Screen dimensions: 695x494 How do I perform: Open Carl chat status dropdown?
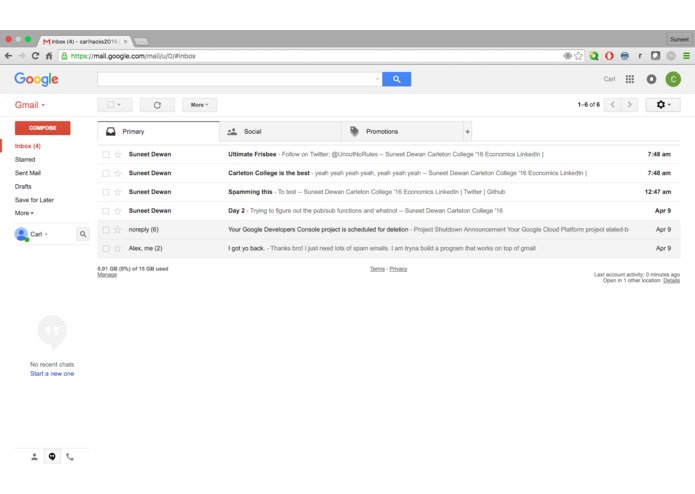(x=38, y=234)
